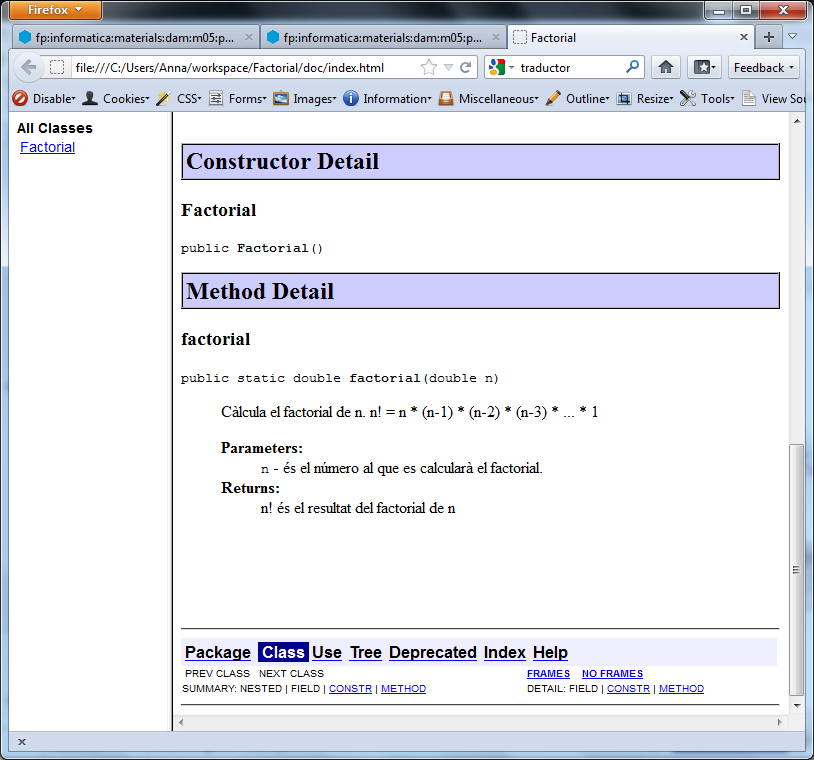Open the Disable developer menu
814x760 pixels.
[44, 98]
